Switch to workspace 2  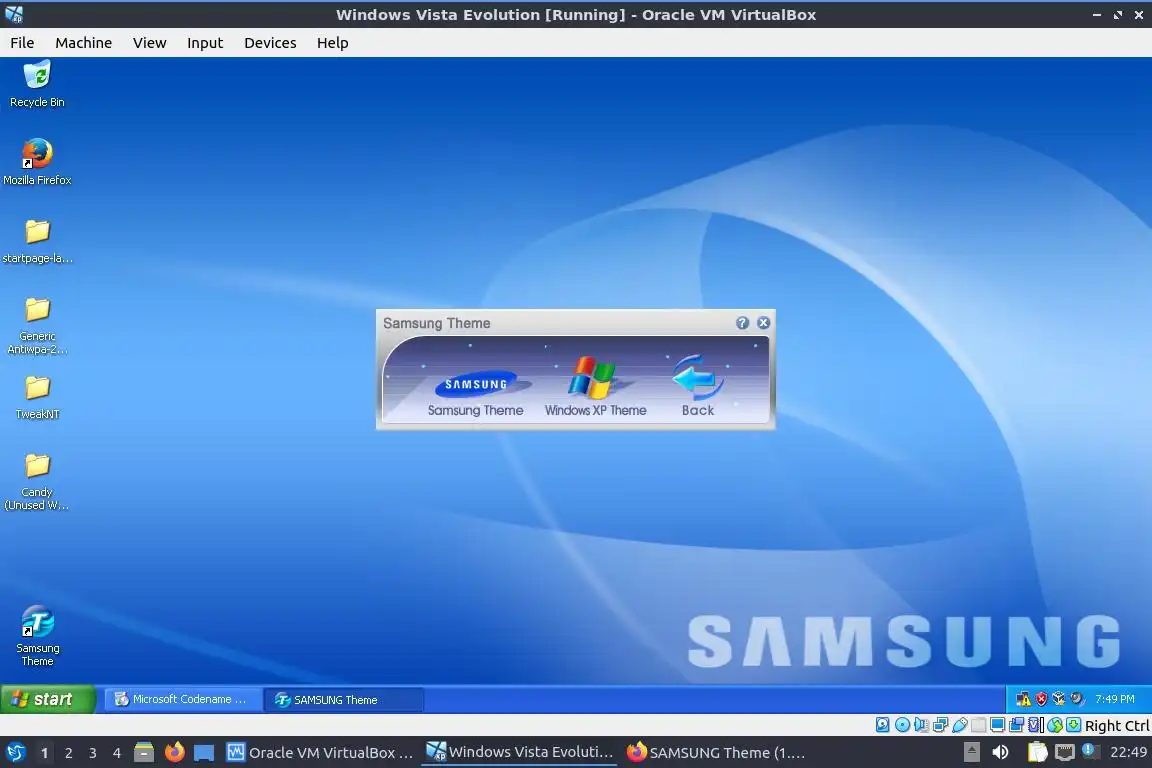68,753
